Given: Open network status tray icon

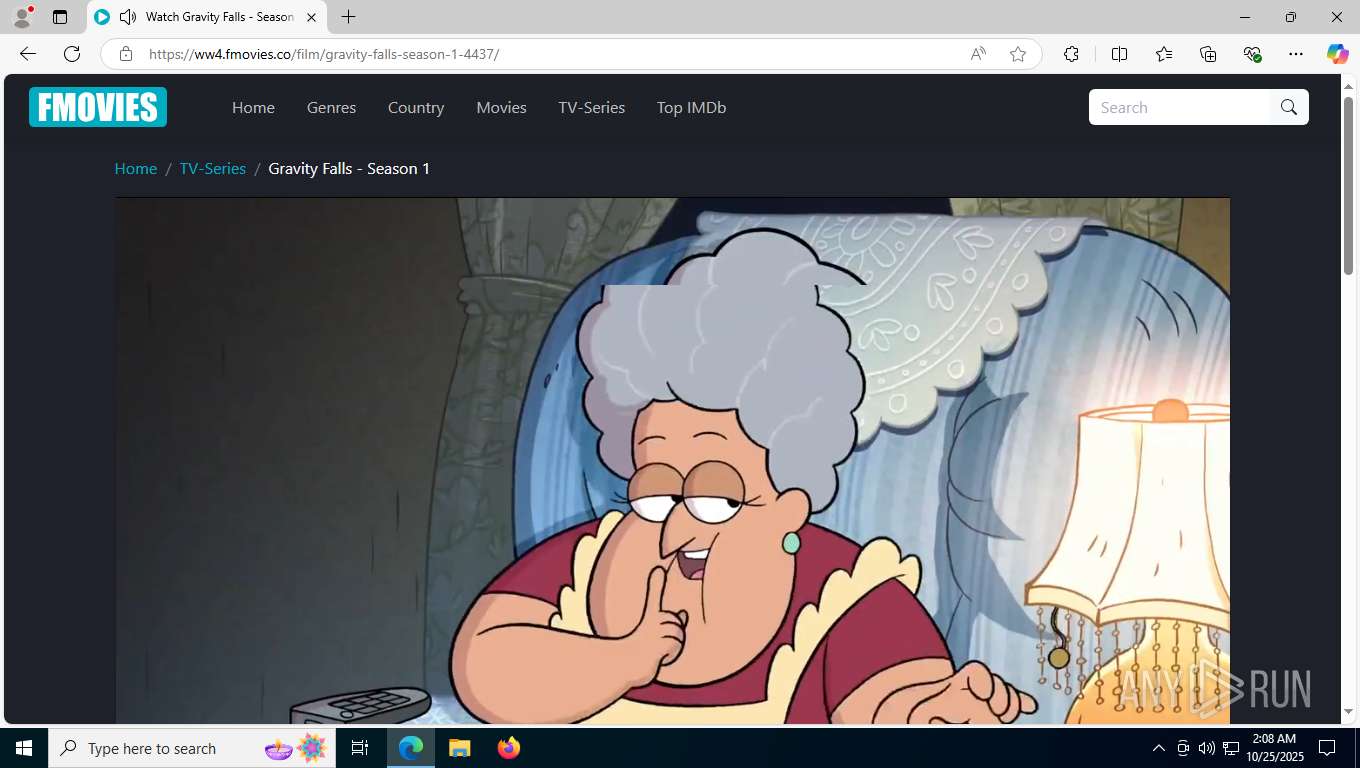Looking at the screenshot, I should [1231, 748].
